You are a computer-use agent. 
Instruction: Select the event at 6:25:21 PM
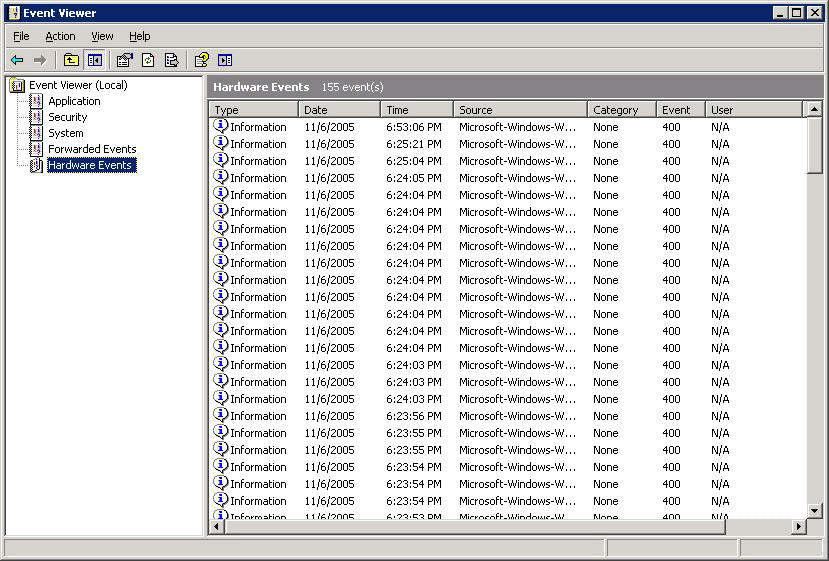508,144
